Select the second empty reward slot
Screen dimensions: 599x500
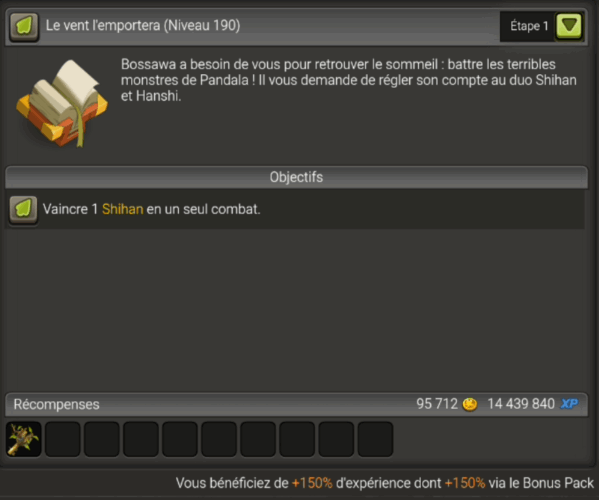tap(102, 439)
